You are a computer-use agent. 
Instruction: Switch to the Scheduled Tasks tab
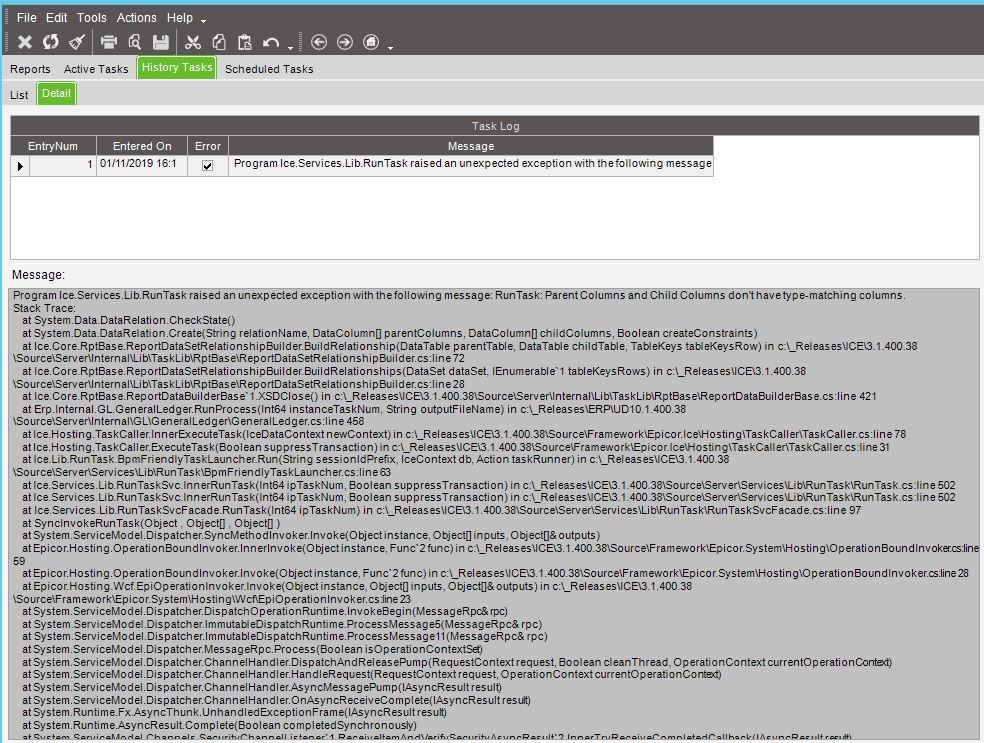[x=269, y=69]
